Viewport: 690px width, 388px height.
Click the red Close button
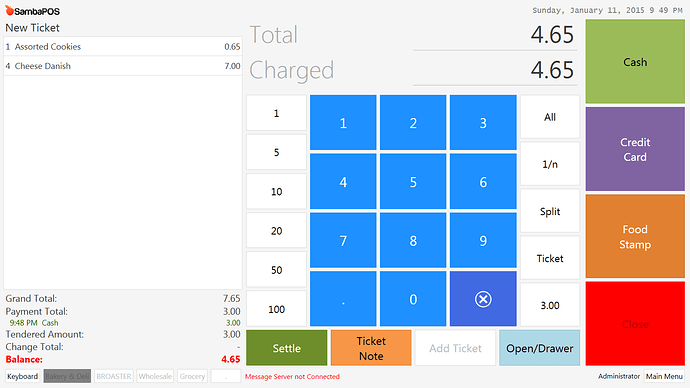(x=635, y=324)
